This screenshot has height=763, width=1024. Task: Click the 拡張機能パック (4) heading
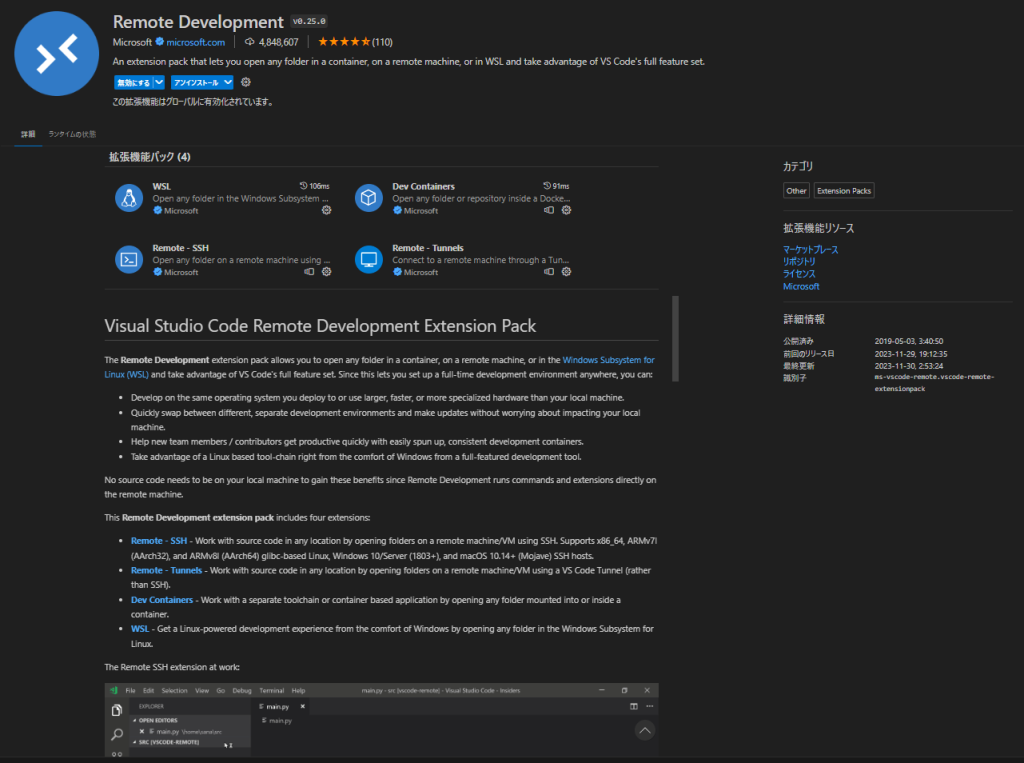click(x=150, y=157)
